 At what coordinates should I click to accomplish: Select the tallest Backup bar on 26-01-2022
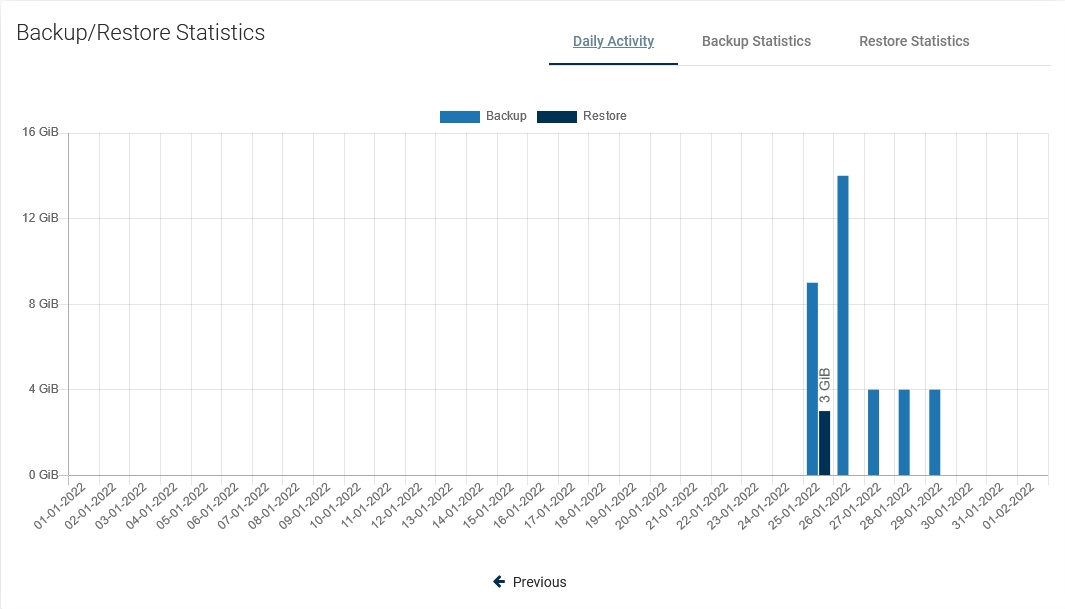click(843, 325)
